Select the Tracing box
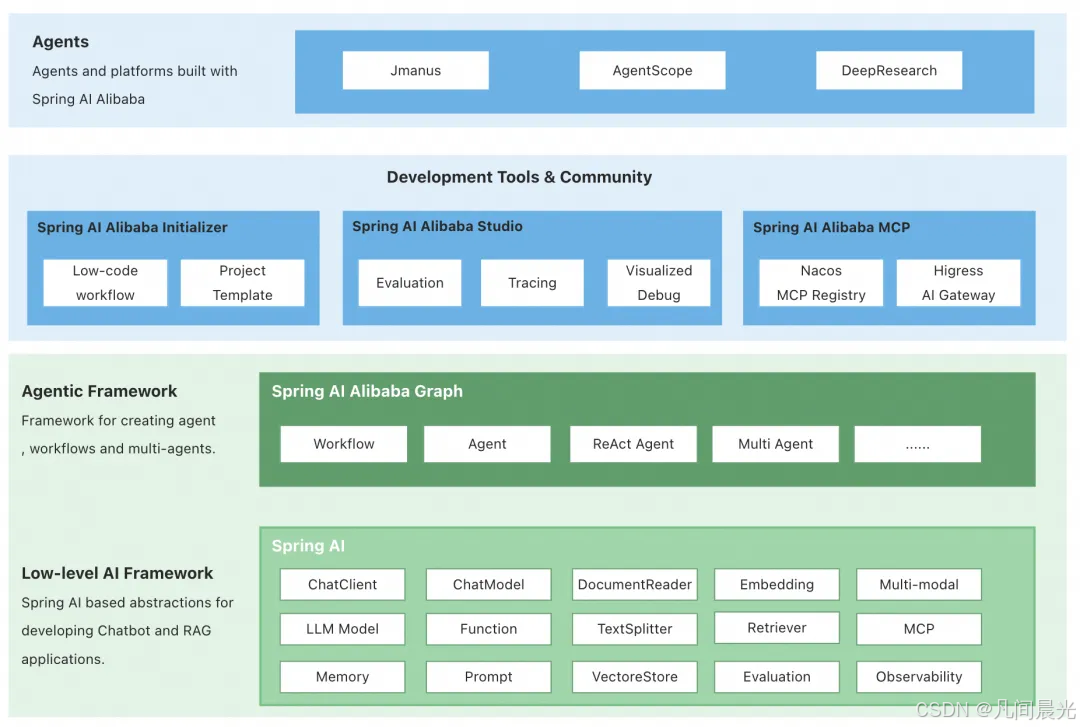This screenshot has height=727, width=1080. pos(532,283)
